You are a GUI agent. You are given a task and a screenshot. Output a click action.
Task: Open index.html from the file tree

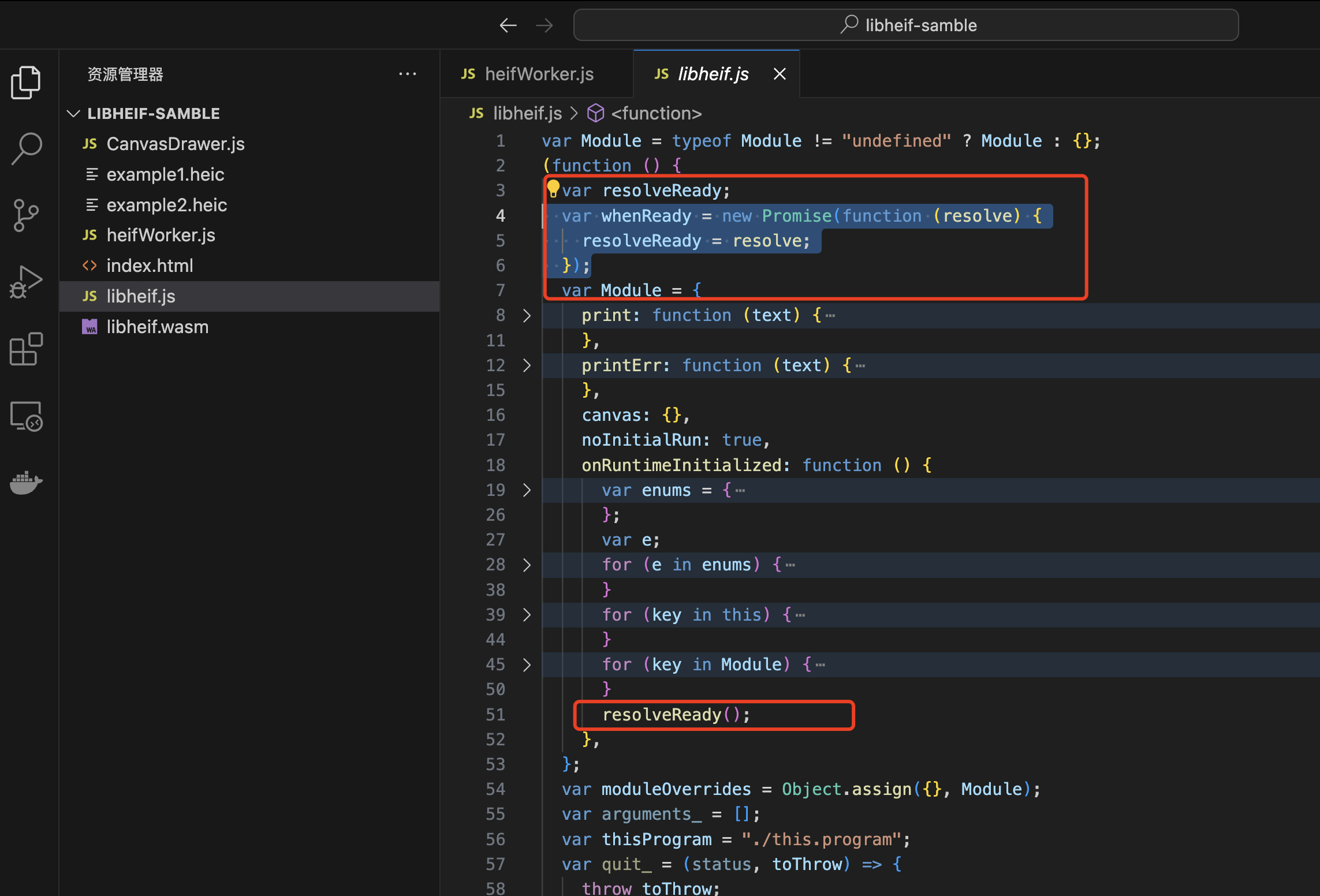pos(249,266)
